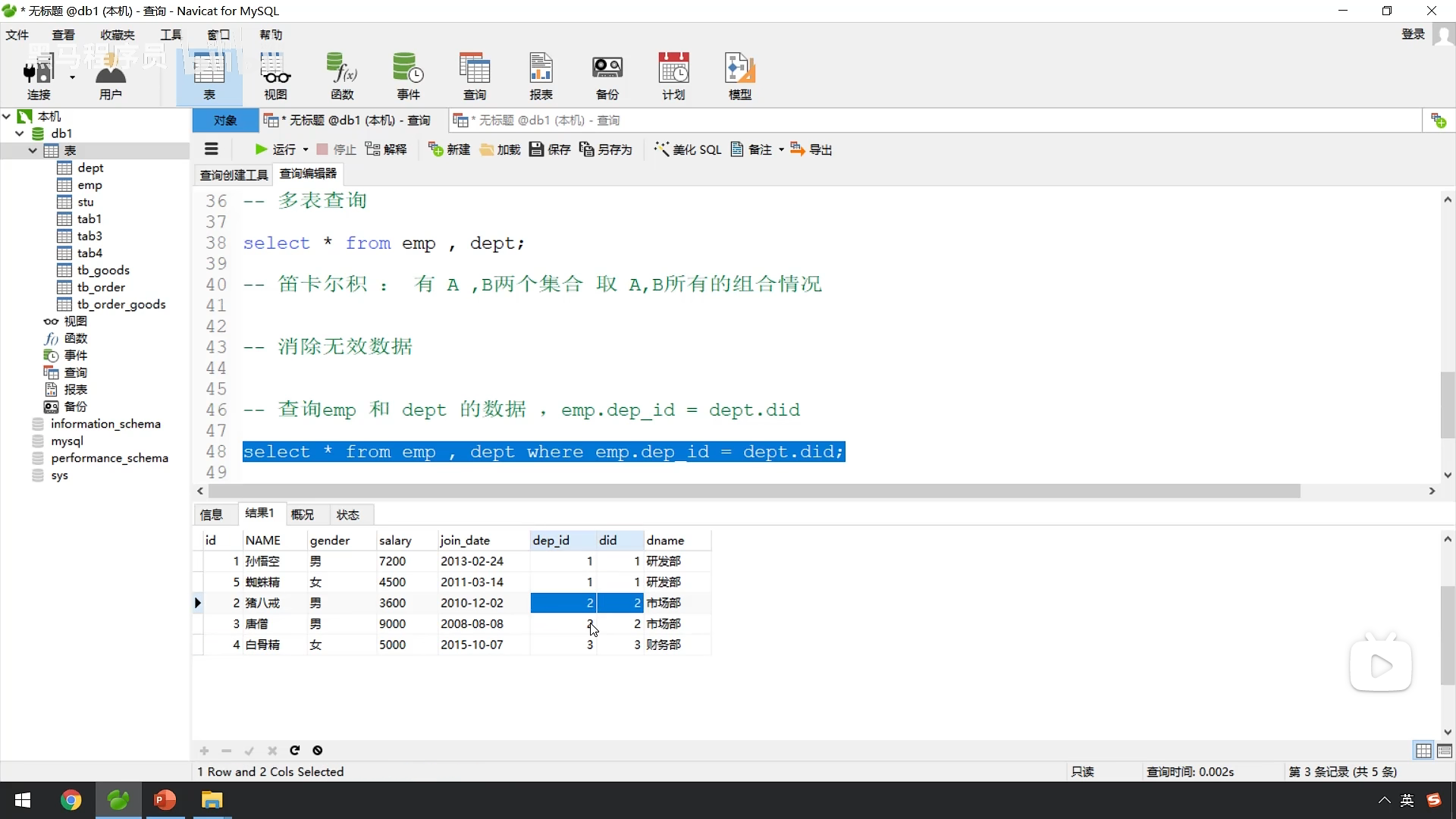Click the Event (事件) toolbar icon

point(408,76)
